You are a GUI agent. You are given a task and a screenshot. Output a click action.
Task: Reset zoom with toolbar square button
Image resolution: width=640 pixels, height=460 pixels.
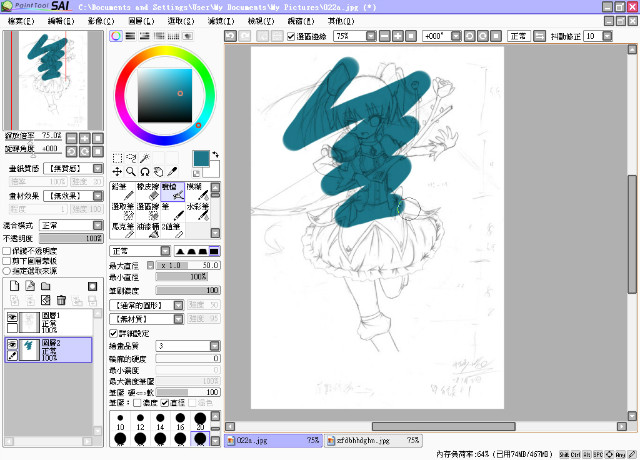(411, 36)
